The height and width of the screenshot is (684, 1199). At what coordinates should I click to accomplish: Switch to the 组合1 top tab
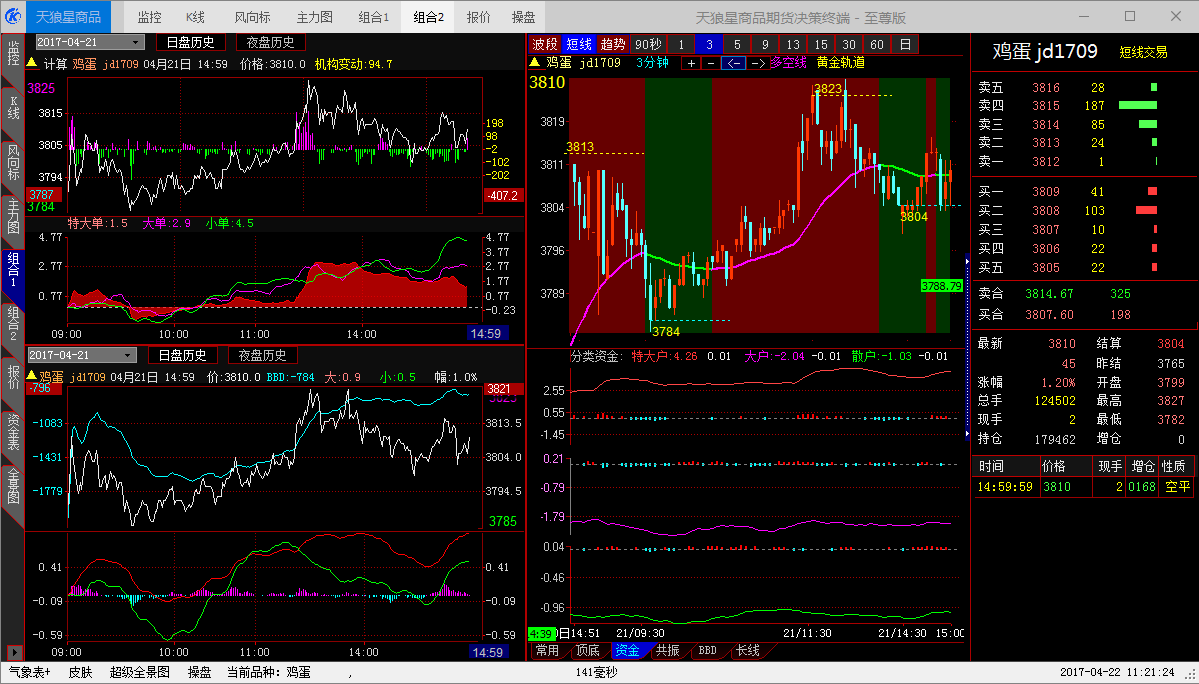[374, 17]
